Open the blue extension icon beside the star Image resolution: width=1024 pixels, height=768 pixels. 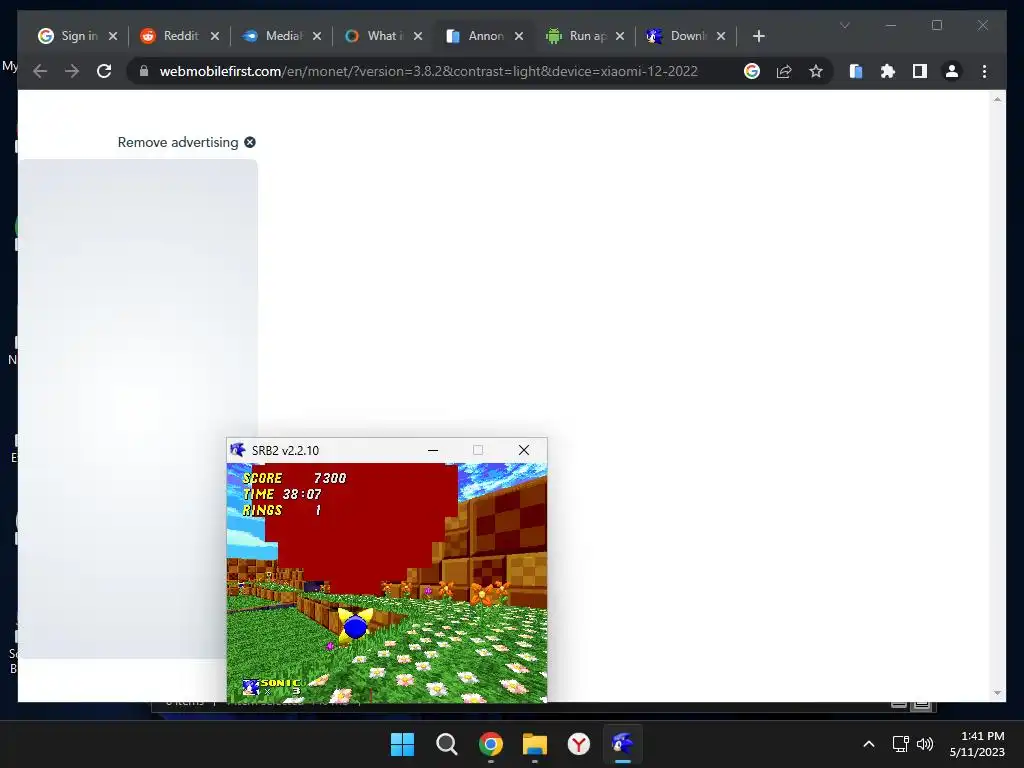pyautogui.click(x=856, y=71)
